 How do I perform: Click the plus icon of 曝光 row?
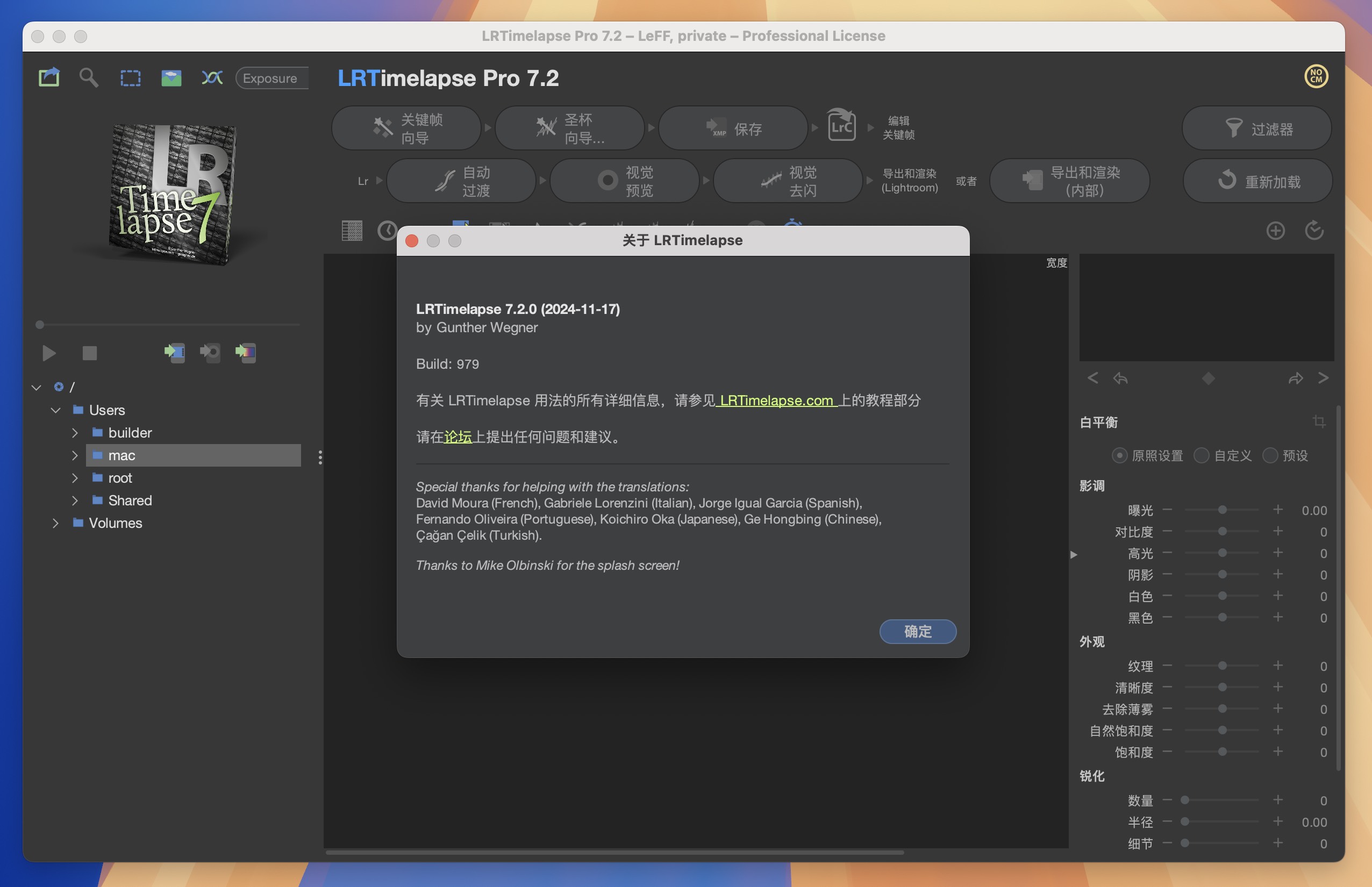[x=1277, y=510]
